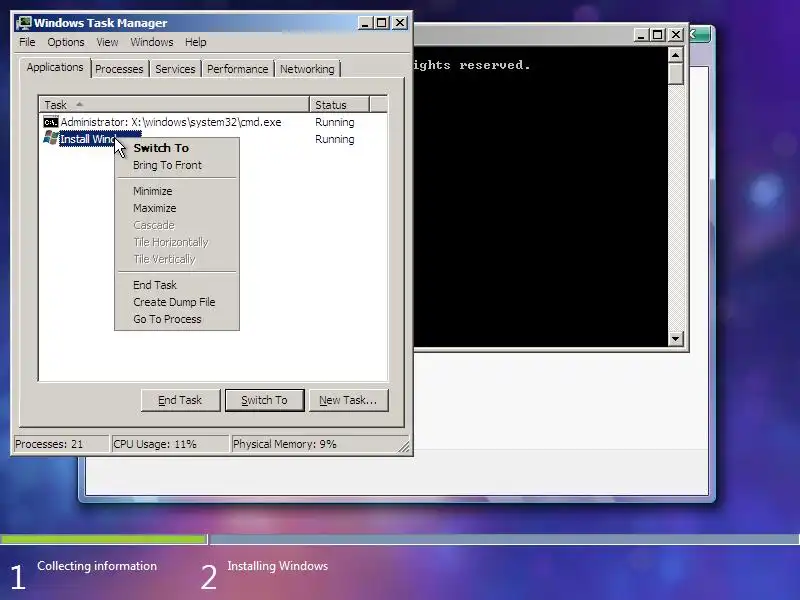800x600 pixels.
Task: Select the Install Windows task row
Action: click(x=213, y=139)
